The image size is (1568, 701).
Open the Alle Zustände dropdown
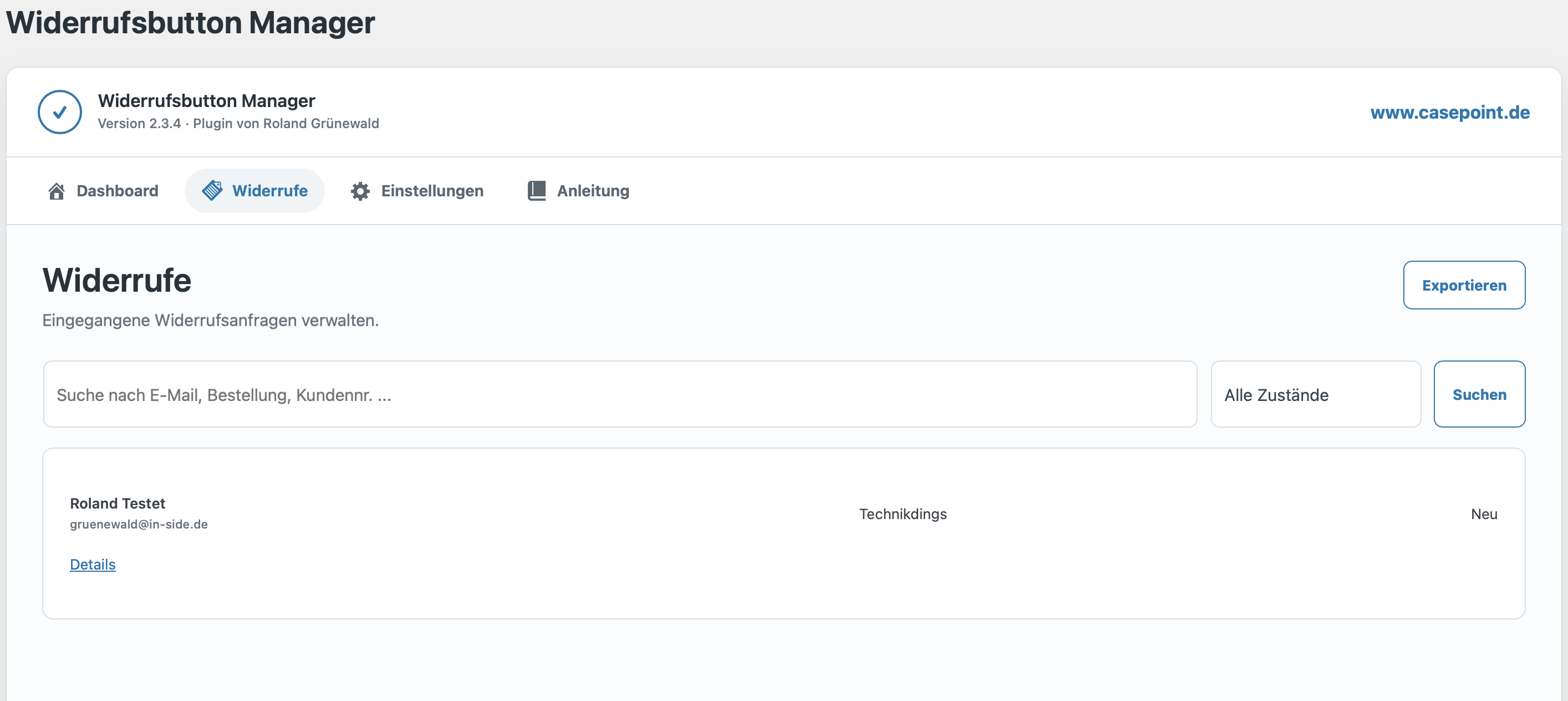(1315, 394)
